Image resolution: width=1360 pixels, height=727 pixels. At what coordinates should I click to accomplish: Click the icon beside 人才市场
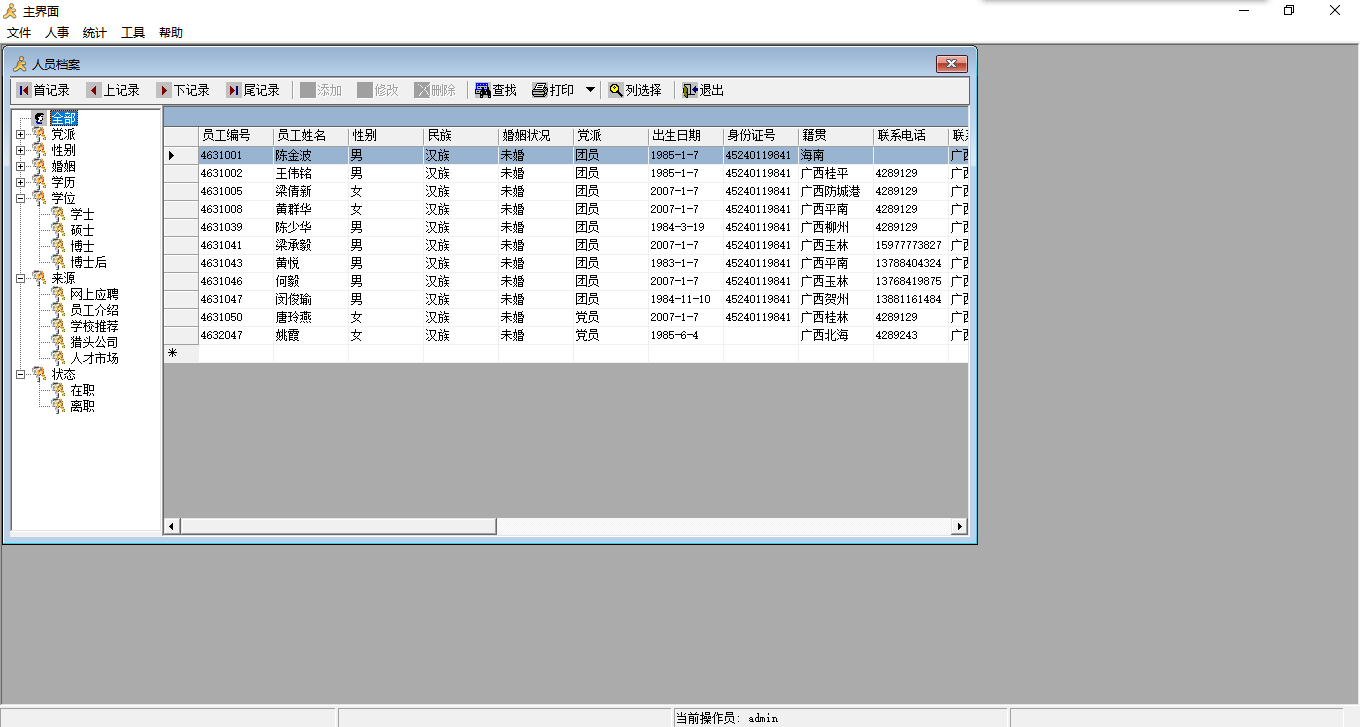[x=58, y=358]
